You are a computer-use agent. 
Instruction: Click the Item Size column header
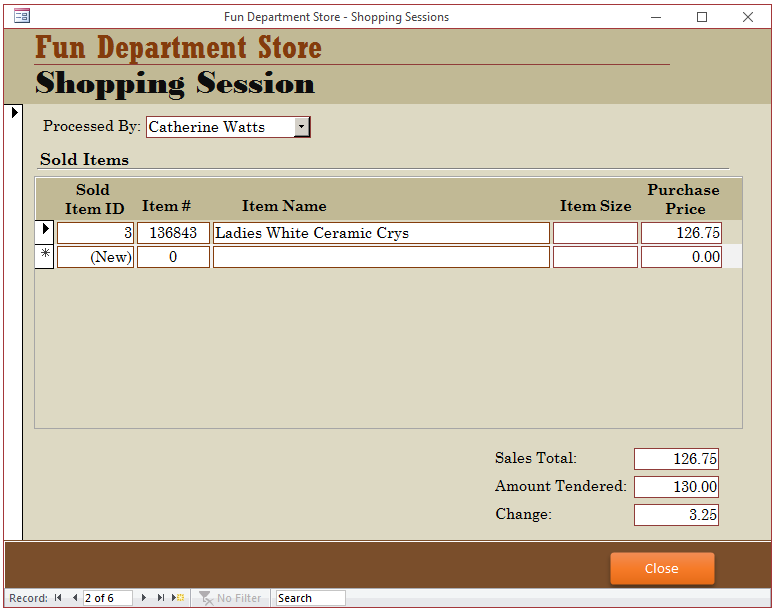[595, 206]
